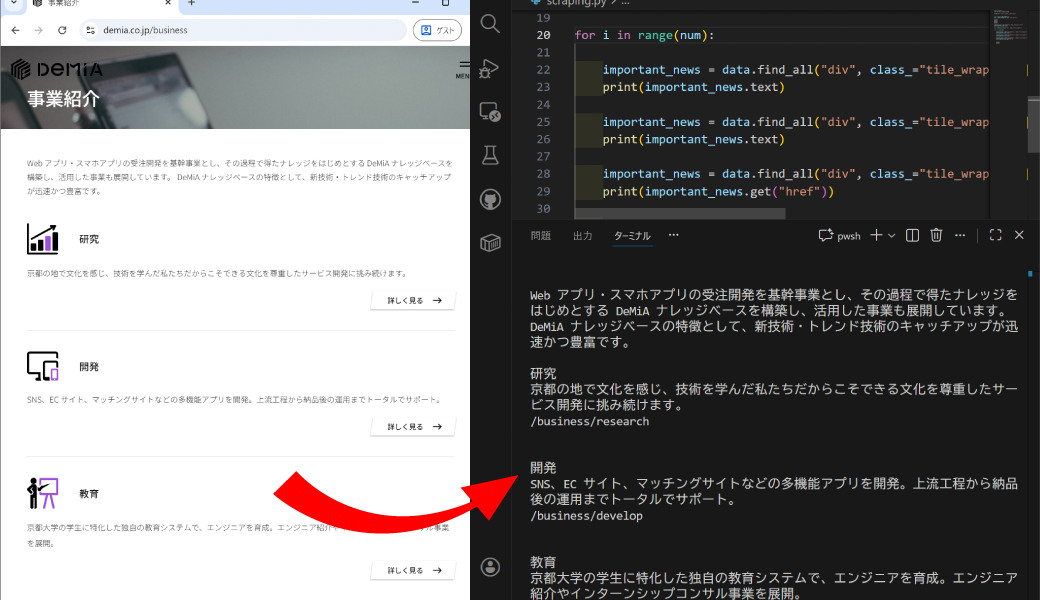Screen dimensions: 1040x600
Task: Open the Search view in VS Code
Action: (490, 23)
